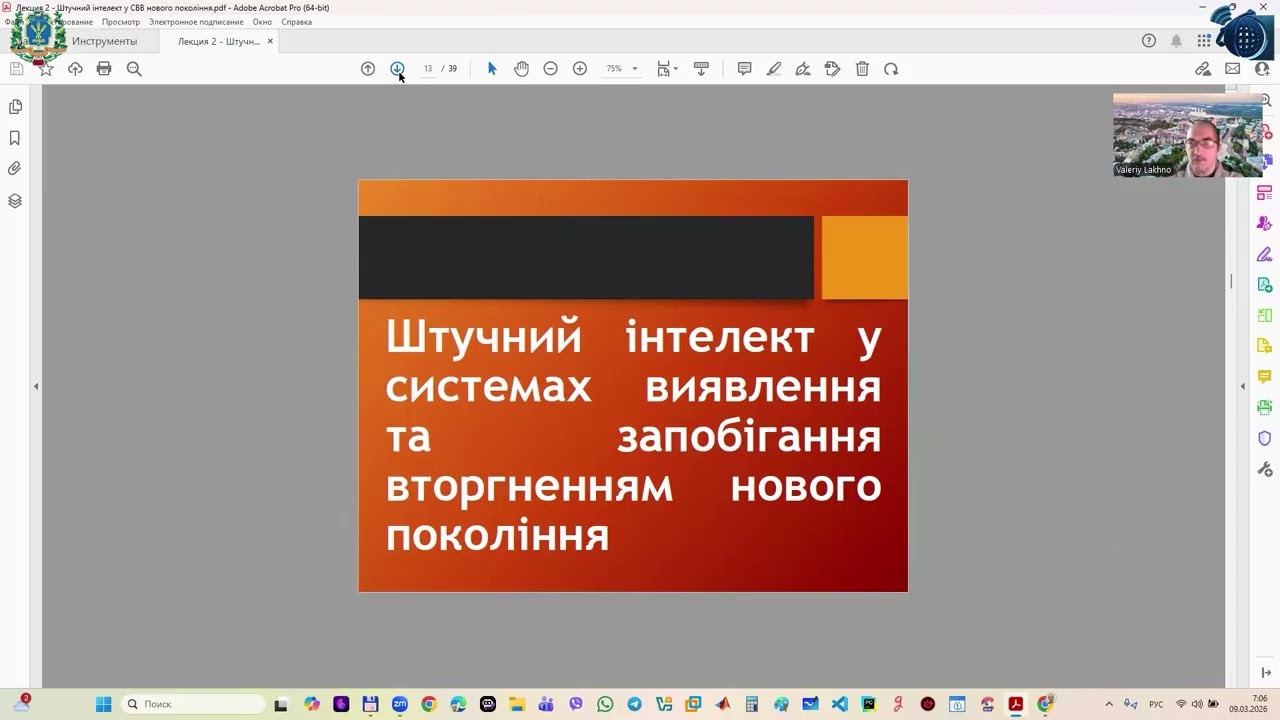Click the slide title text on the page

click(633, 436)
